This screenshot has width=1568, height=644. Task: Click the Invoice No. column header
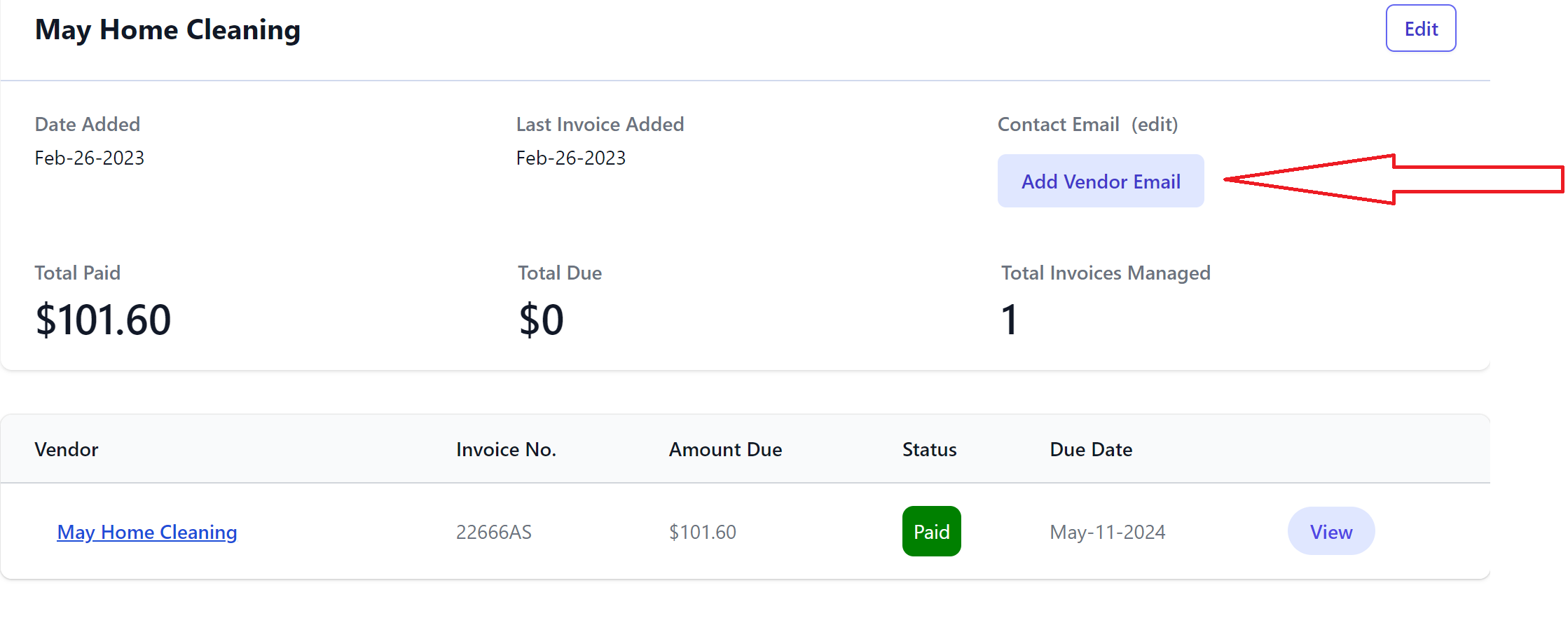[x=506, y=450]
